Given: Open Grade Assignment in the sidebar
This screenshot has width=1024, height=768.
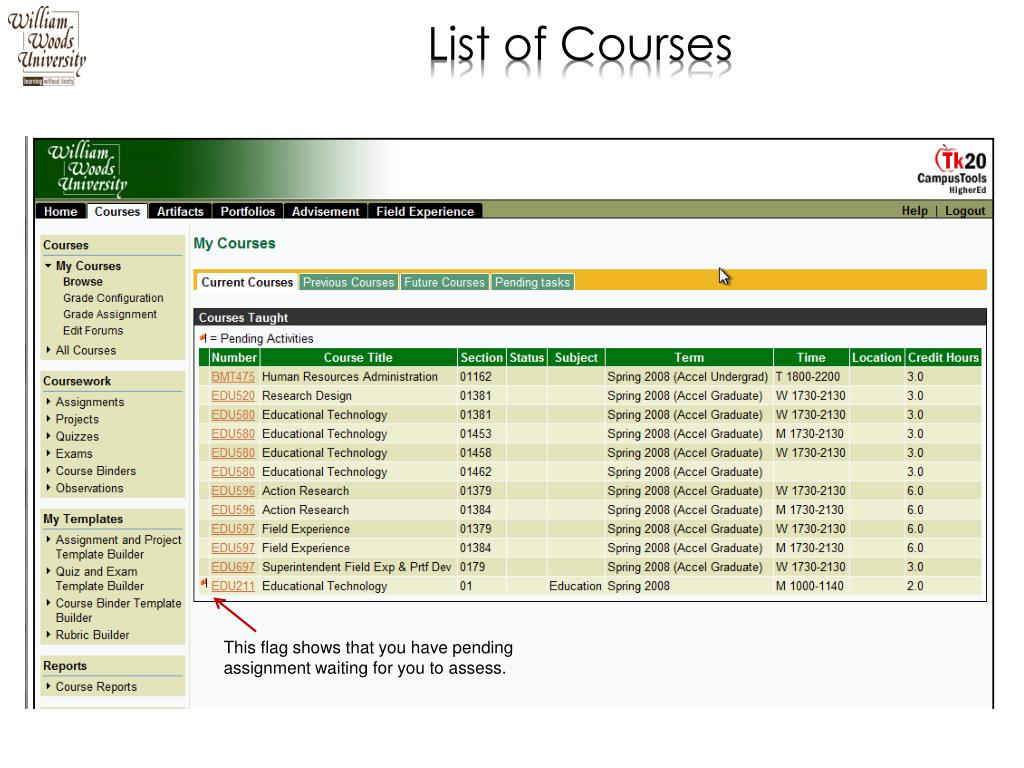Looking at the screenshot, I should pos(110,314).
